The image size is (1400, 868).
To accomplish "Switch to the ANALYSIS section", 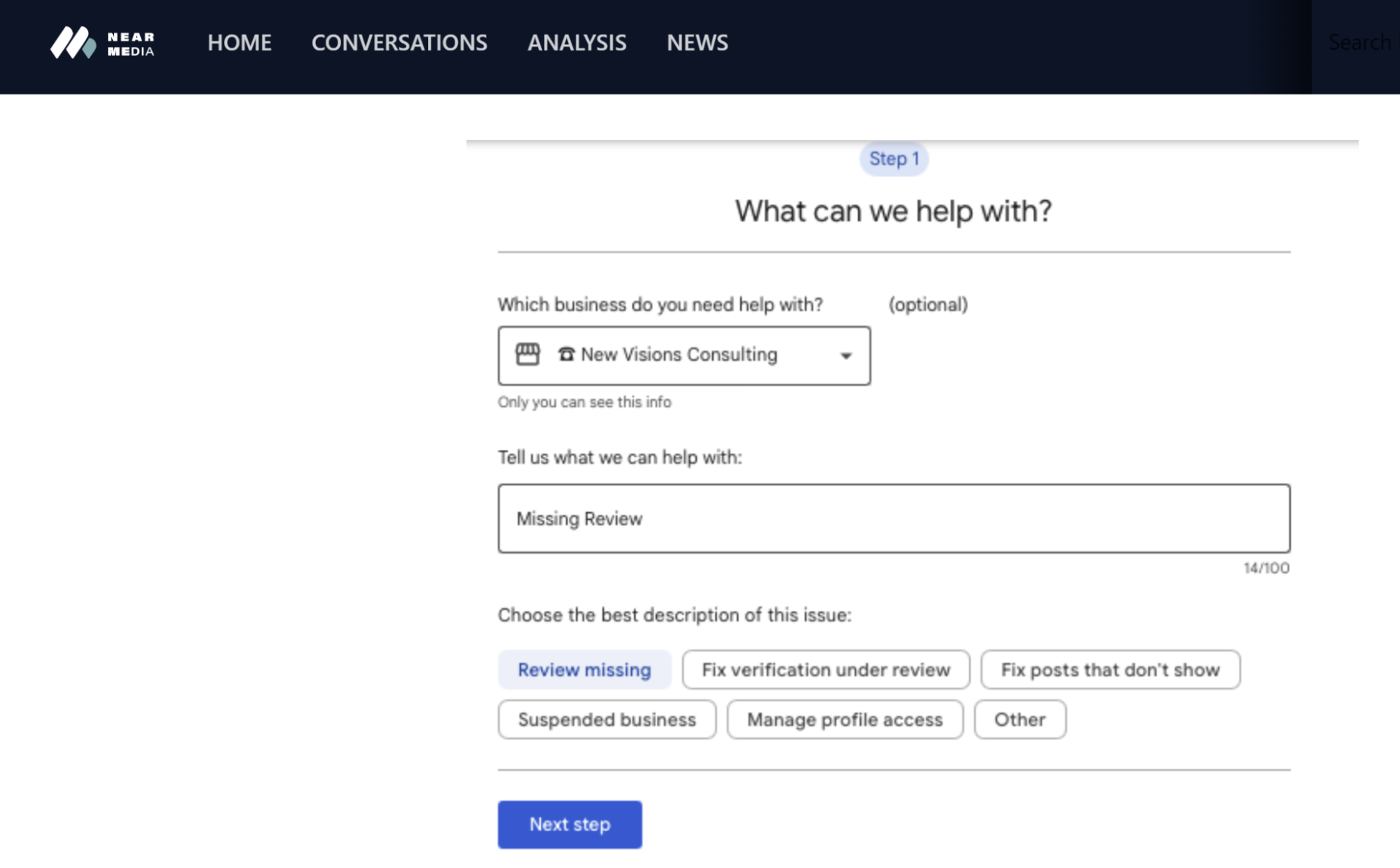I will pos(577,43).
